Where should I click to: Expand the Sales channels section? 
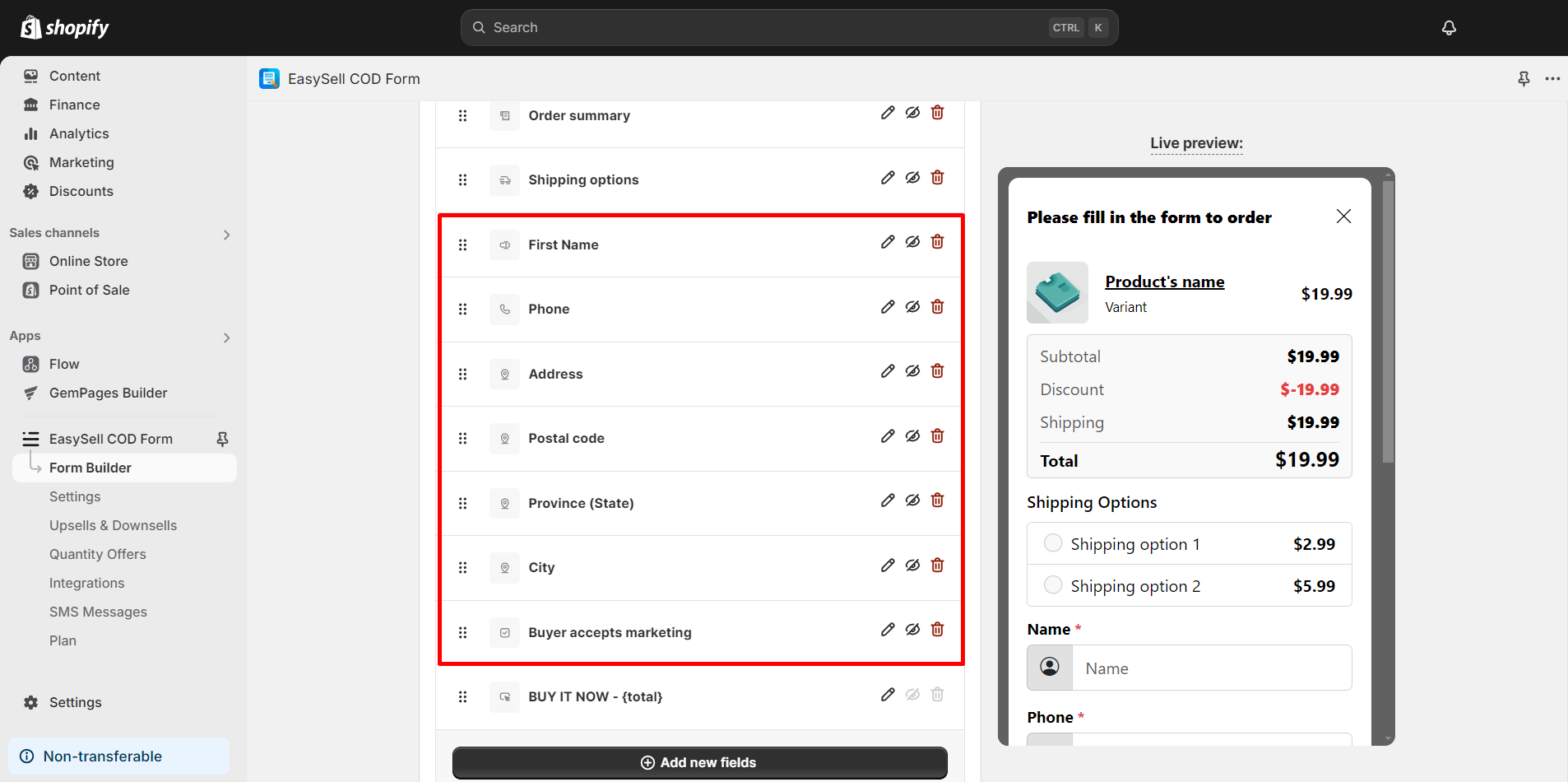[x=226, y=234]
